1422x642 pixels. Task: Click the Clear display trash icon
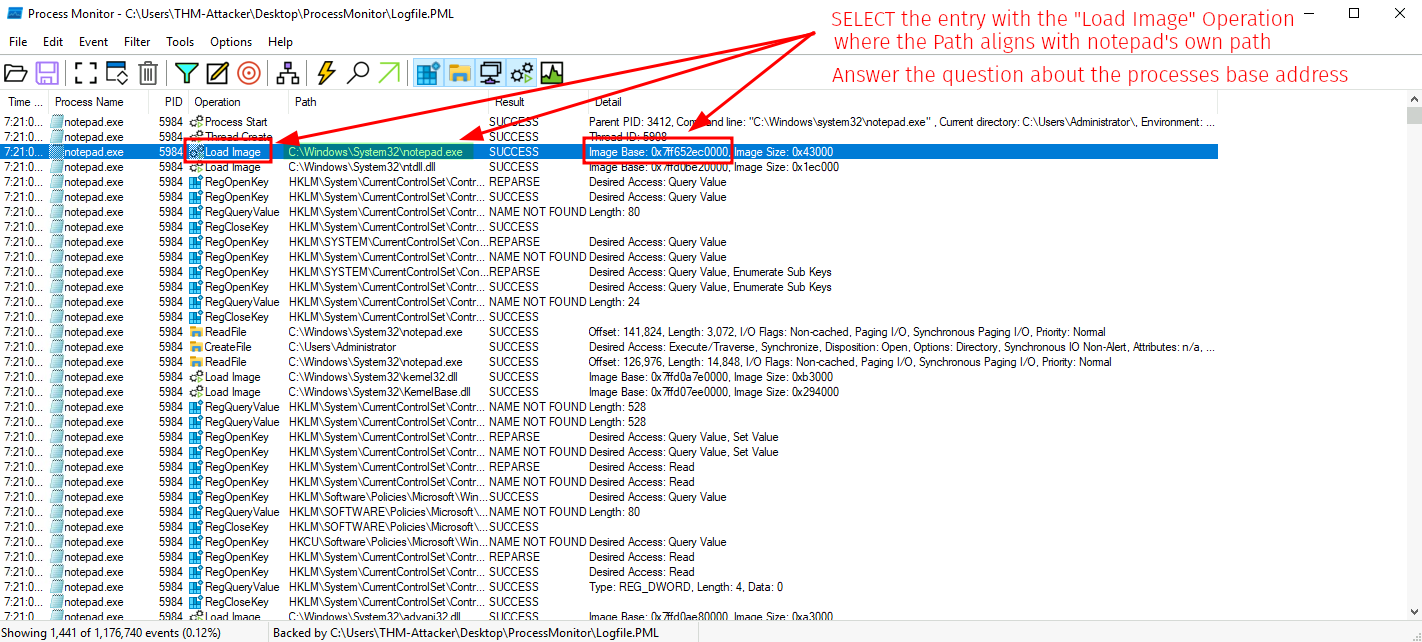[x=148, y=73]
